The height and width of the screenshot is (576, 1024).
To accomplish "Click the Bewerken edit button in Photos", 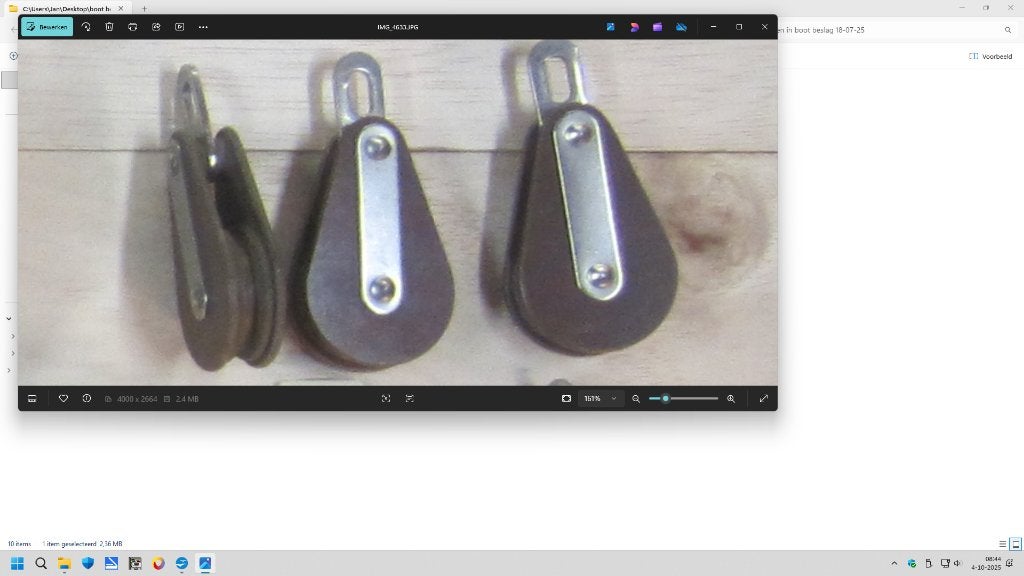I will click(47, 27).
